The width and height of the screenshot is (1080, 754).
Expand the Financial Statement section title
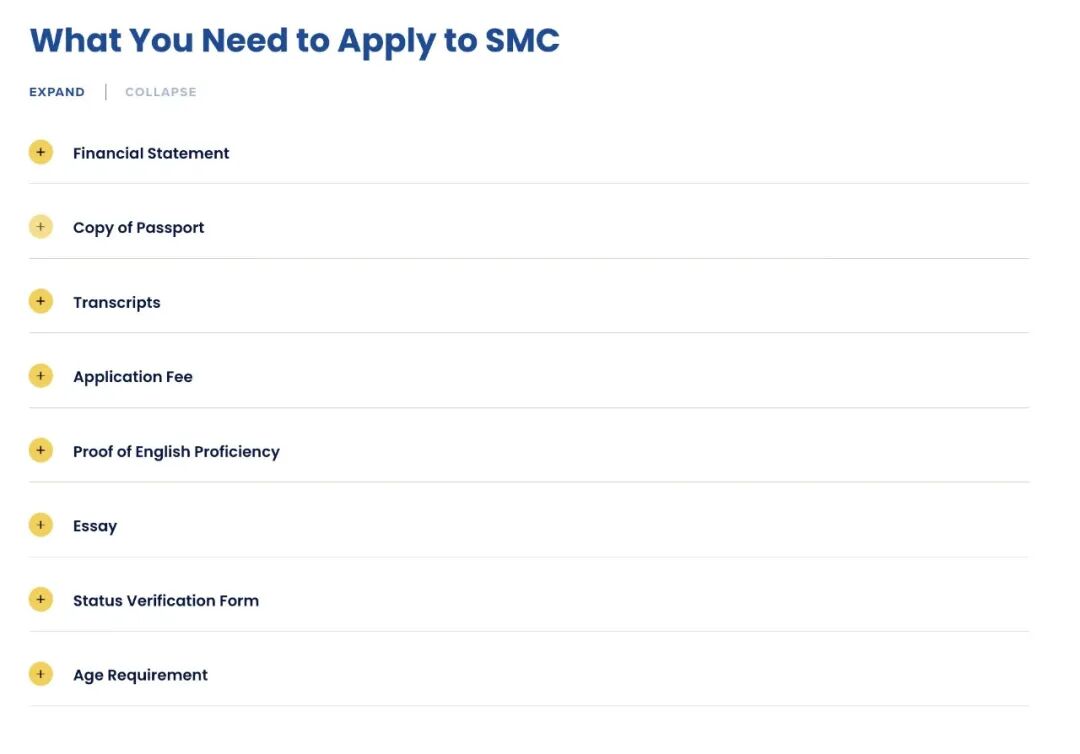tap(151, 153)
